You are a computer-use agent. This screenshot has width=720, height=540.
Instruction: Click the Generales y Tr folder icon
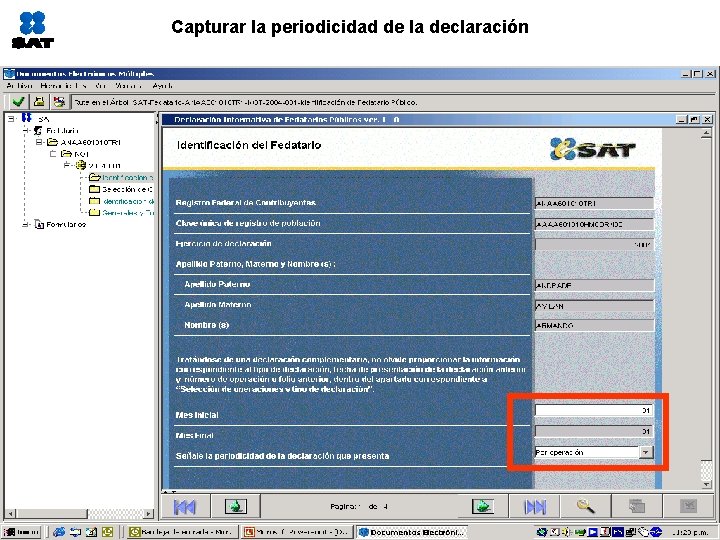(94, 213)
